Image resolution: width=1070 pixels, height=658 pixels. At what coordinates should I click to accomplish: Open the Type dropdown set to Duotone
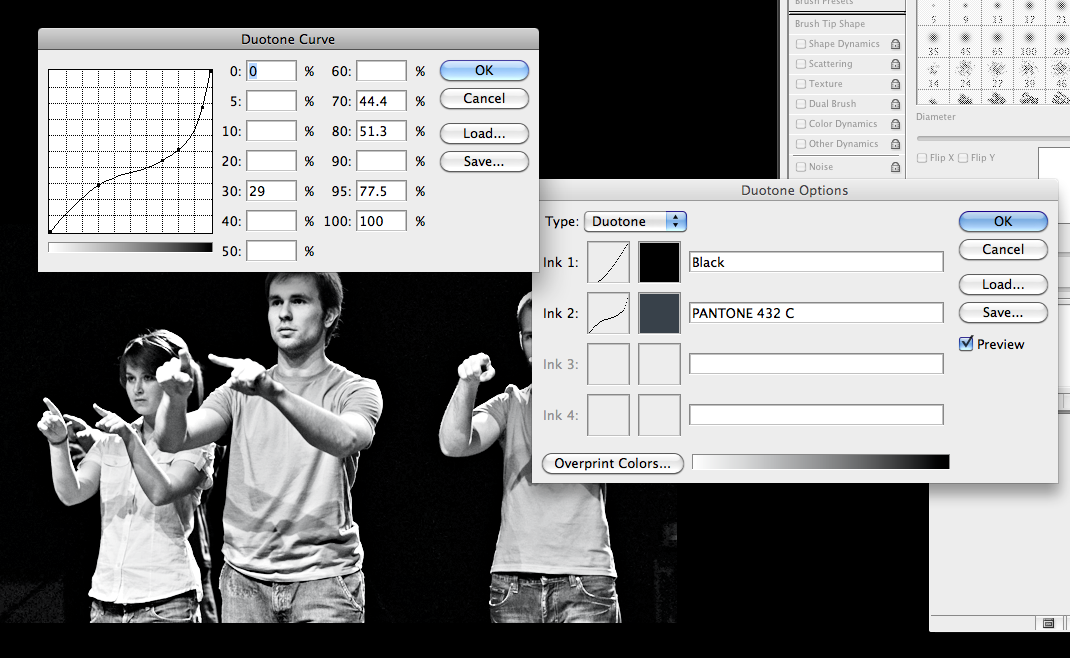[635, 221]
